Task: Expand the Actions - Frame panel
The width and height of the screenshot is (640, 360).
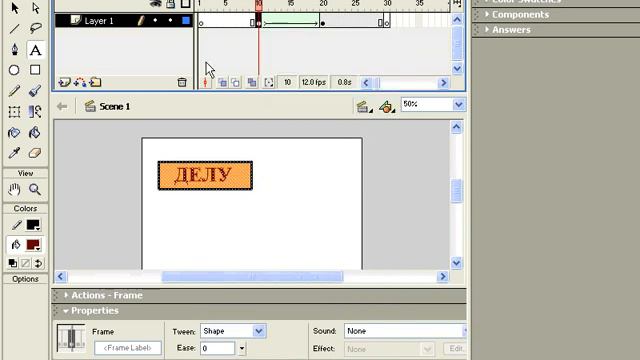Action: [x=66, y=295]
